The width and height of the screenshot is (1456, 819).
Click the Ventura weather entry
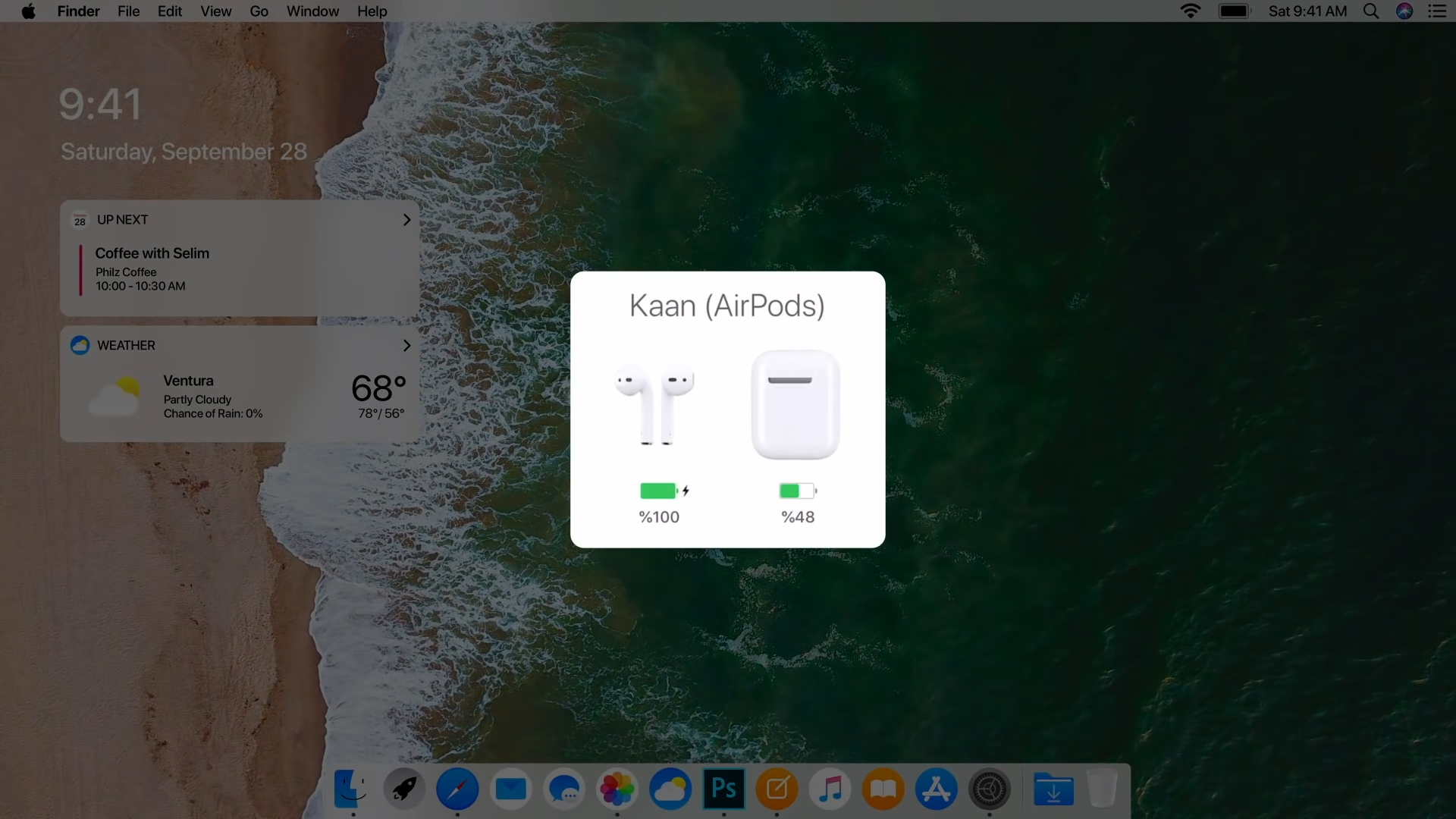(x=189, y=381)
